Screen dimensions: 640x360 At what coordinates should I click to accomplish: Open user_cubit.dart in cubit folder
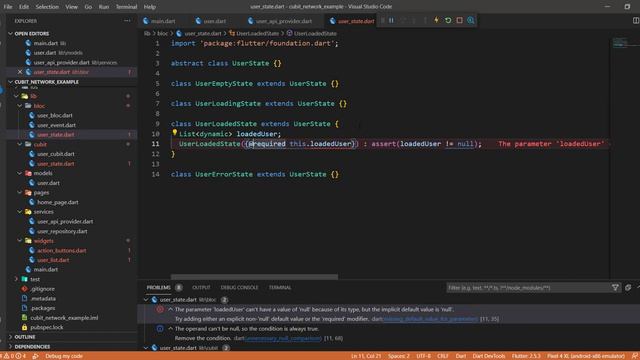pos(56,154)
